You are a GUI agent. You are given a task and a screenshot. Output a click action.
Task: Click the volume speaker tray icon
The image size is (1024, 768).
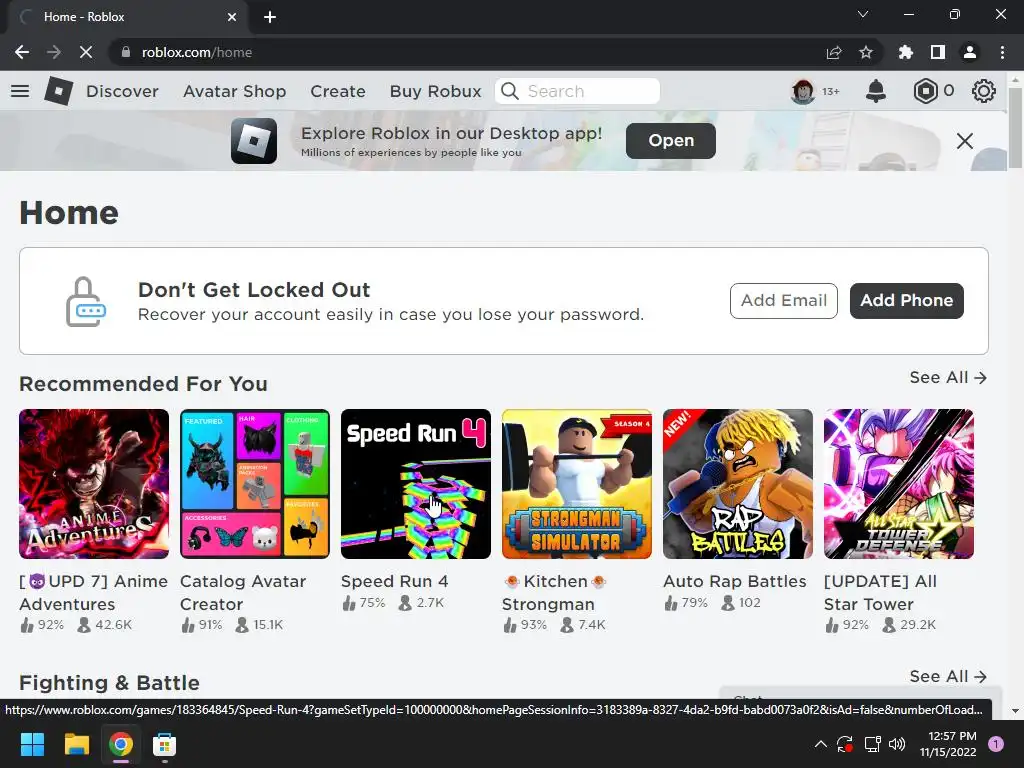coord(897,744)
